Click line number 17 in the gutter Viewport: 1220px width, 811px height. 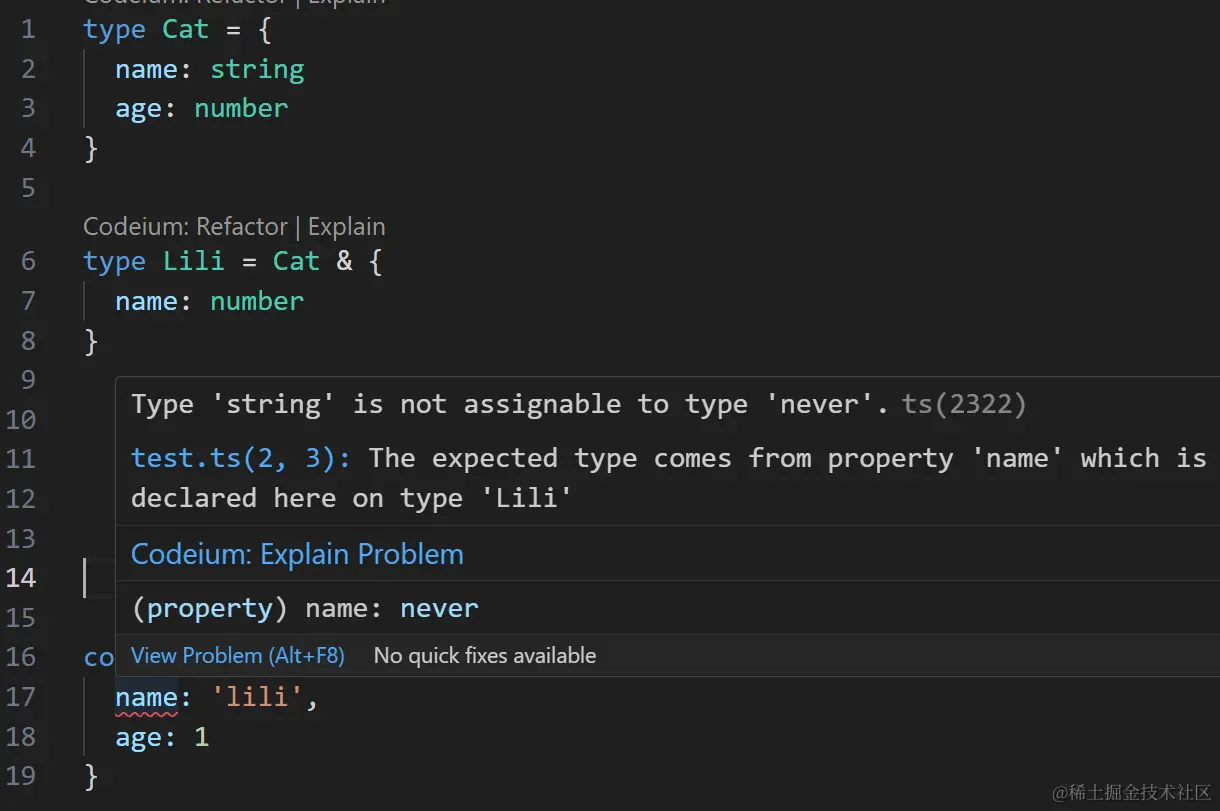tap(21, 697)
